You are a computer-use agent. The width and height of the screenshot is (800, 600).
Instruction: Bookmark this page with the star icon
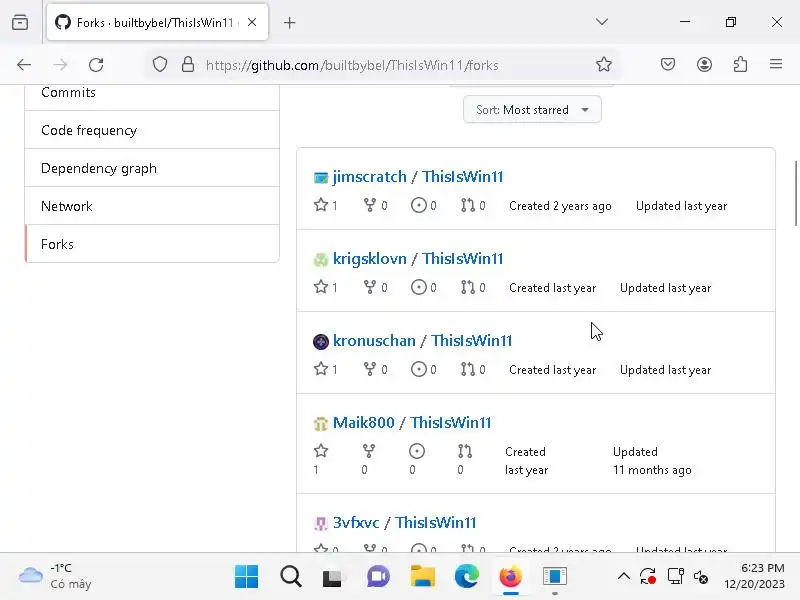click(x=604, y=64)
